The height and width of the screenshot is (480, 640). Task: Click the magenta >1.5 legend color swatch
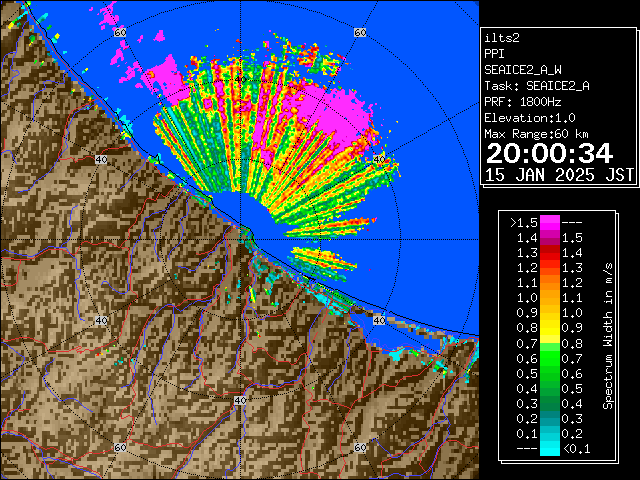coord(549,222)
